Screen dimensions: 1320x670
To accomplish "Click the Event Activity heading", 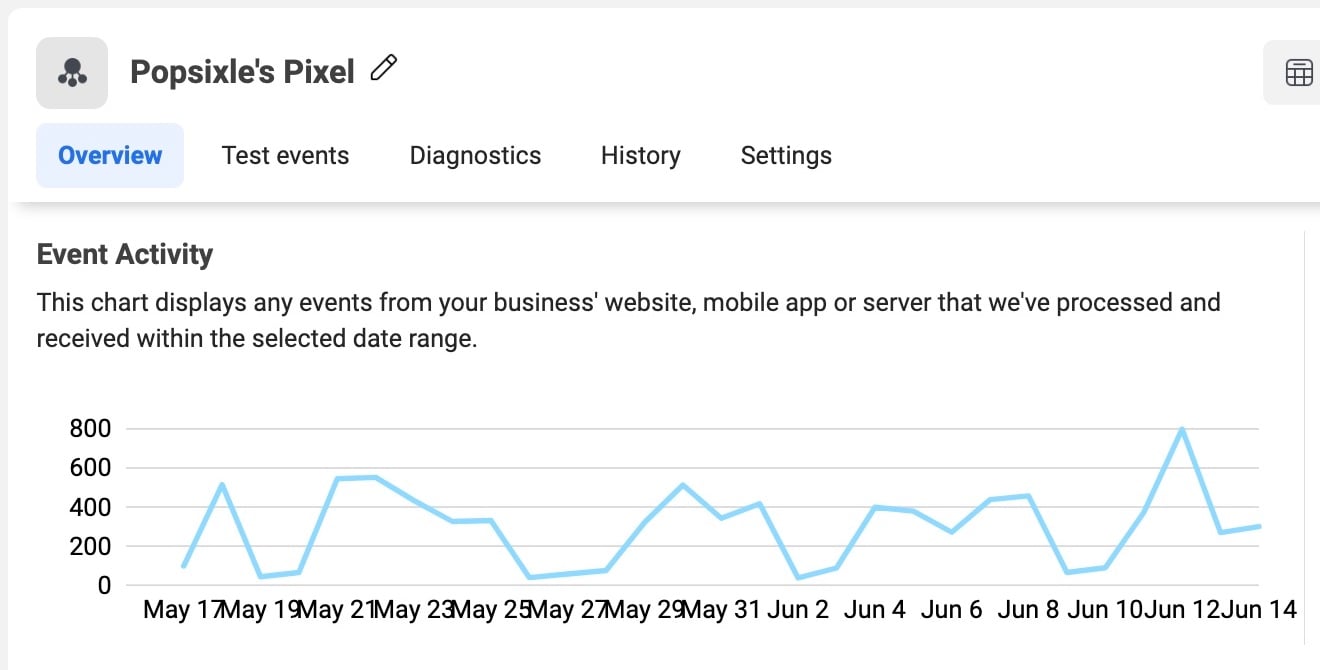I will click(x=124, y=254).
